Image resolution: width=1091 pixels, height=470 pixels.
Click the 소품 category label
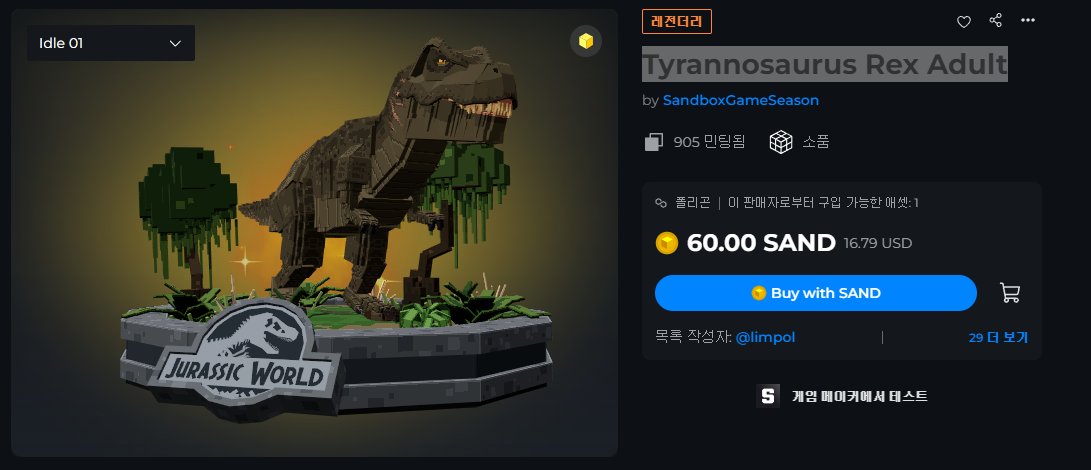pos(815,142)
